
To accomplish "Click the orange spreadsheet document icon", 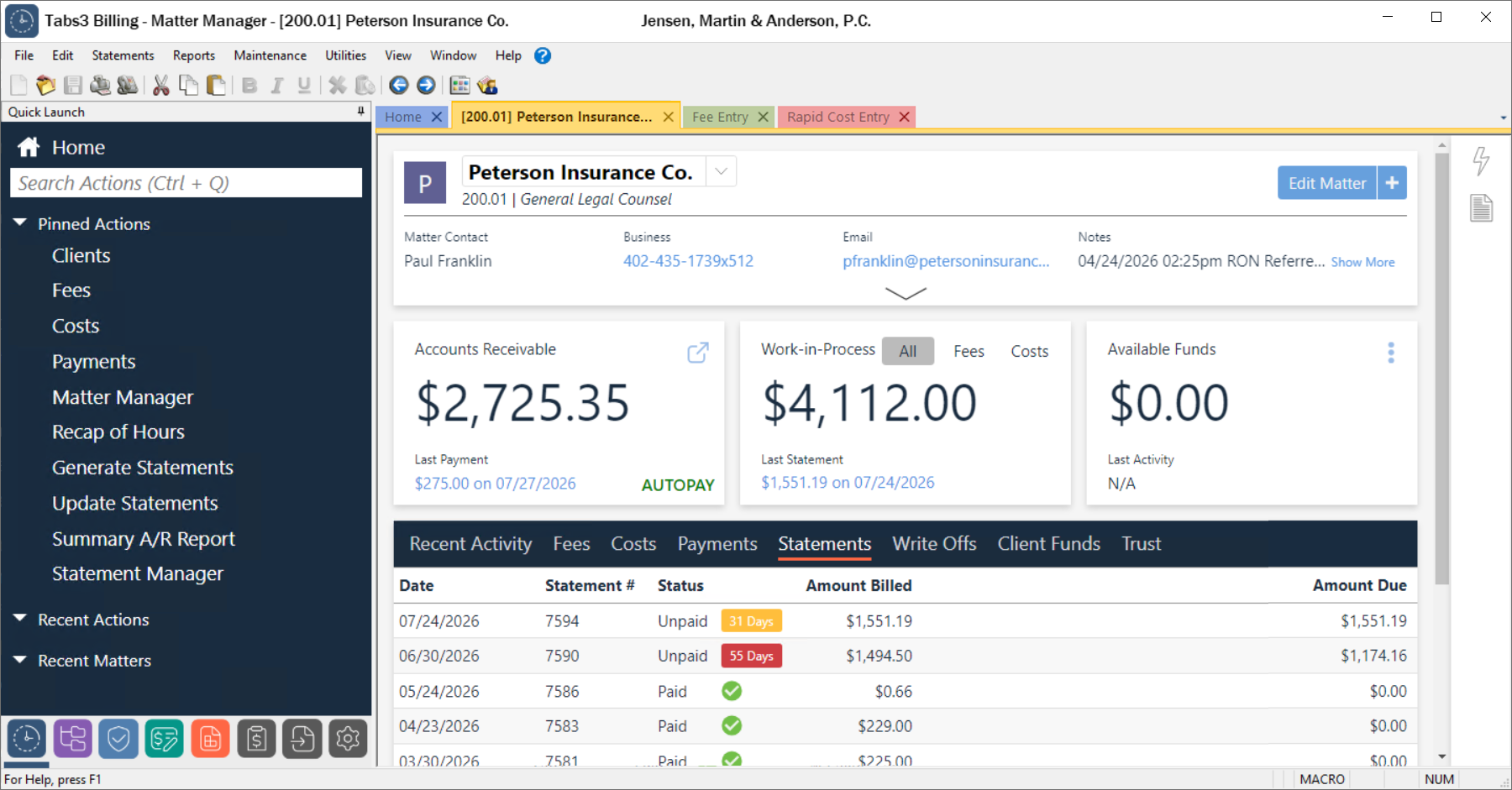I will [210, 739].
